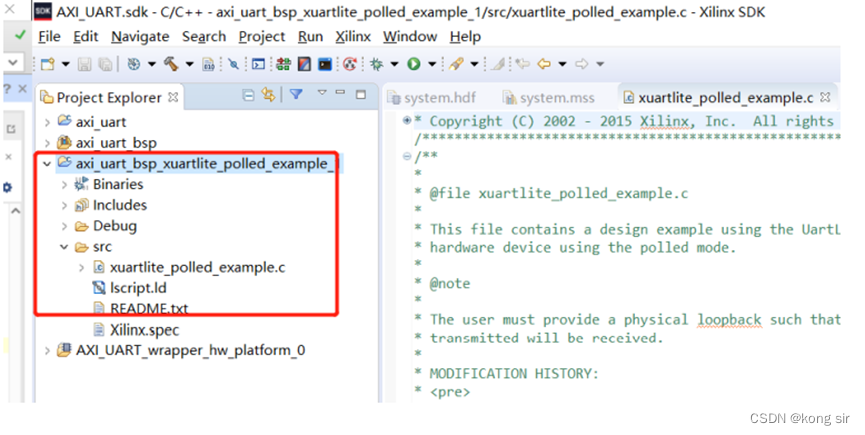The width and height of the screenshot is (865, 435).
Task: Open the Edit menu
Action: (x=86, y=36)
